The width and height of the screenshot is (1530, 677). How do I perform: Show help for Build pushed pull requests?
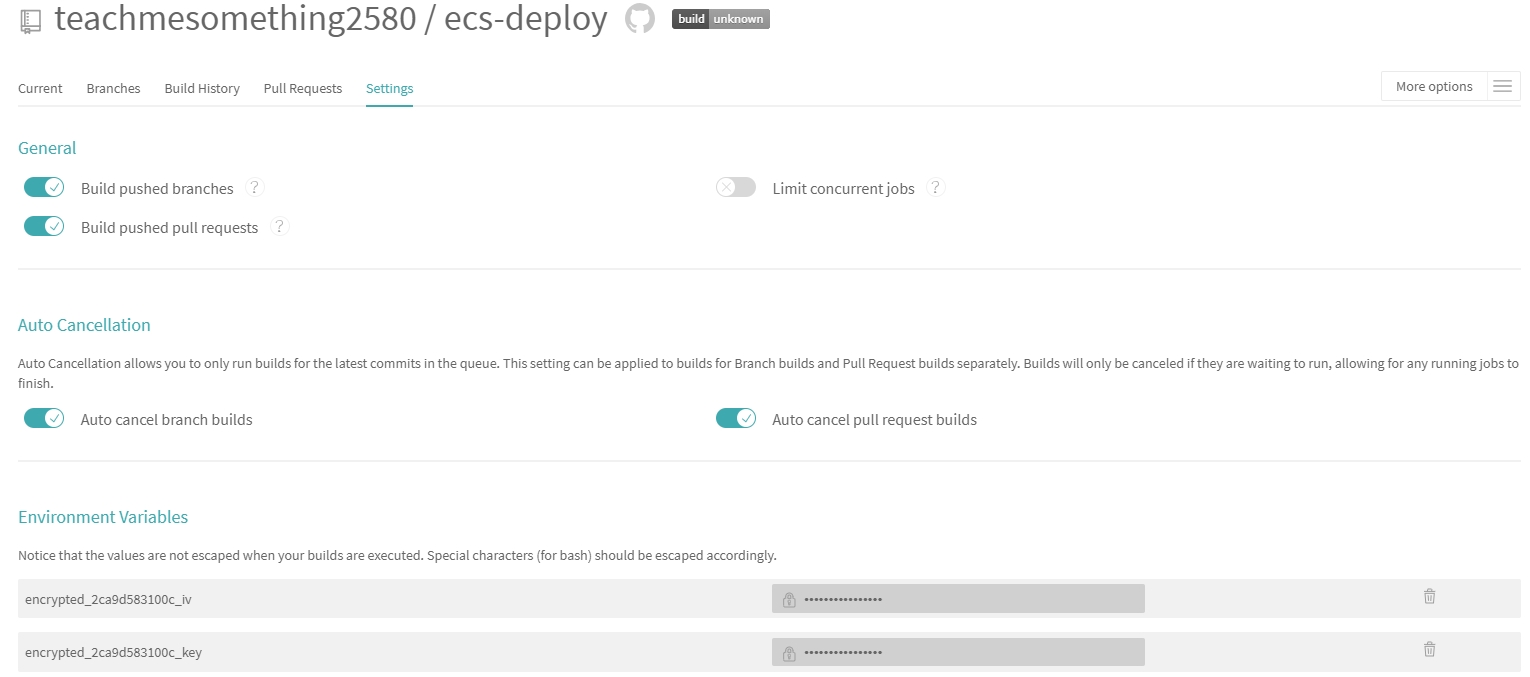pos(280,226)
